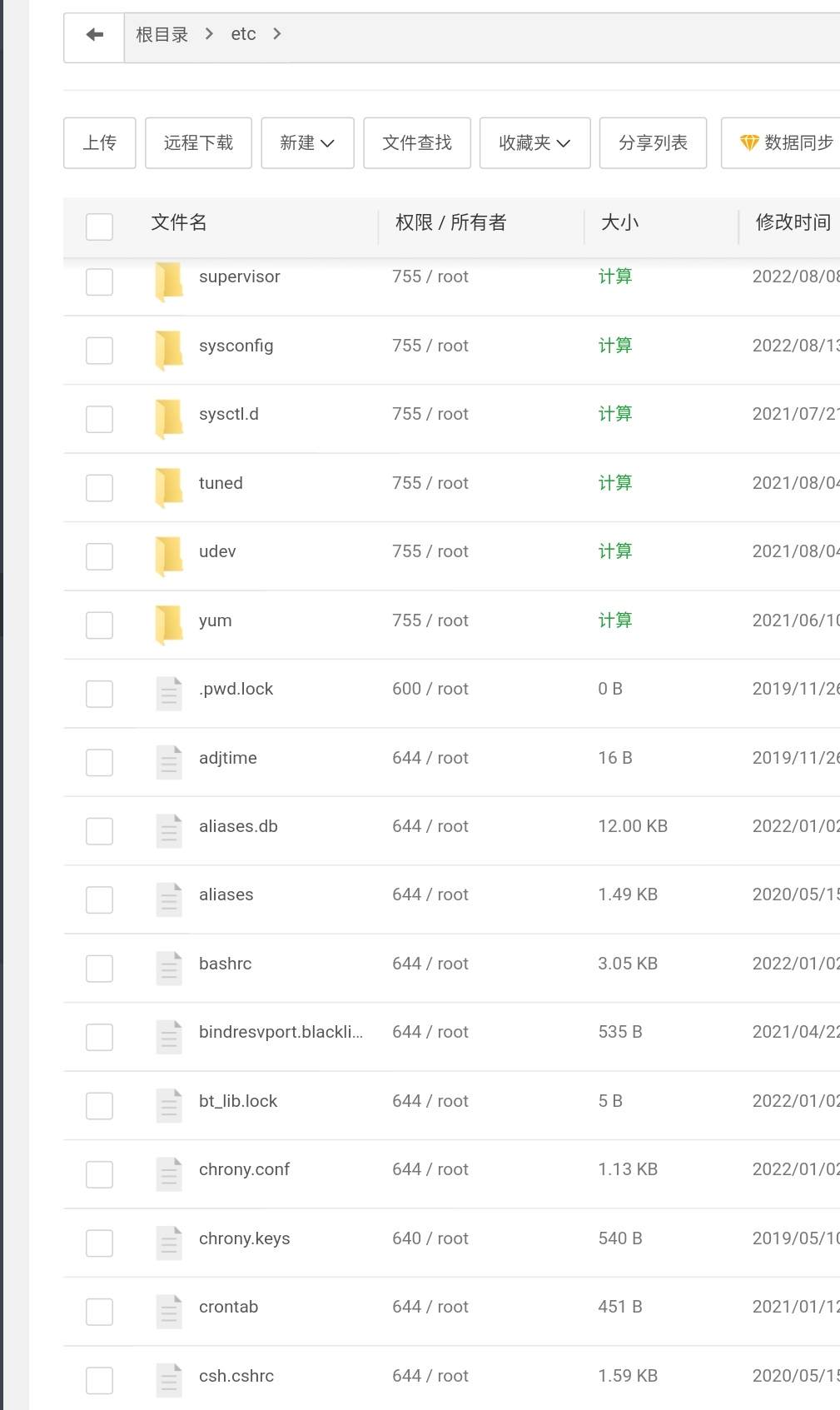Check the bt_lib.lock row checkbox
This screenshot has width=840, height=1410.
[99, 1106]
